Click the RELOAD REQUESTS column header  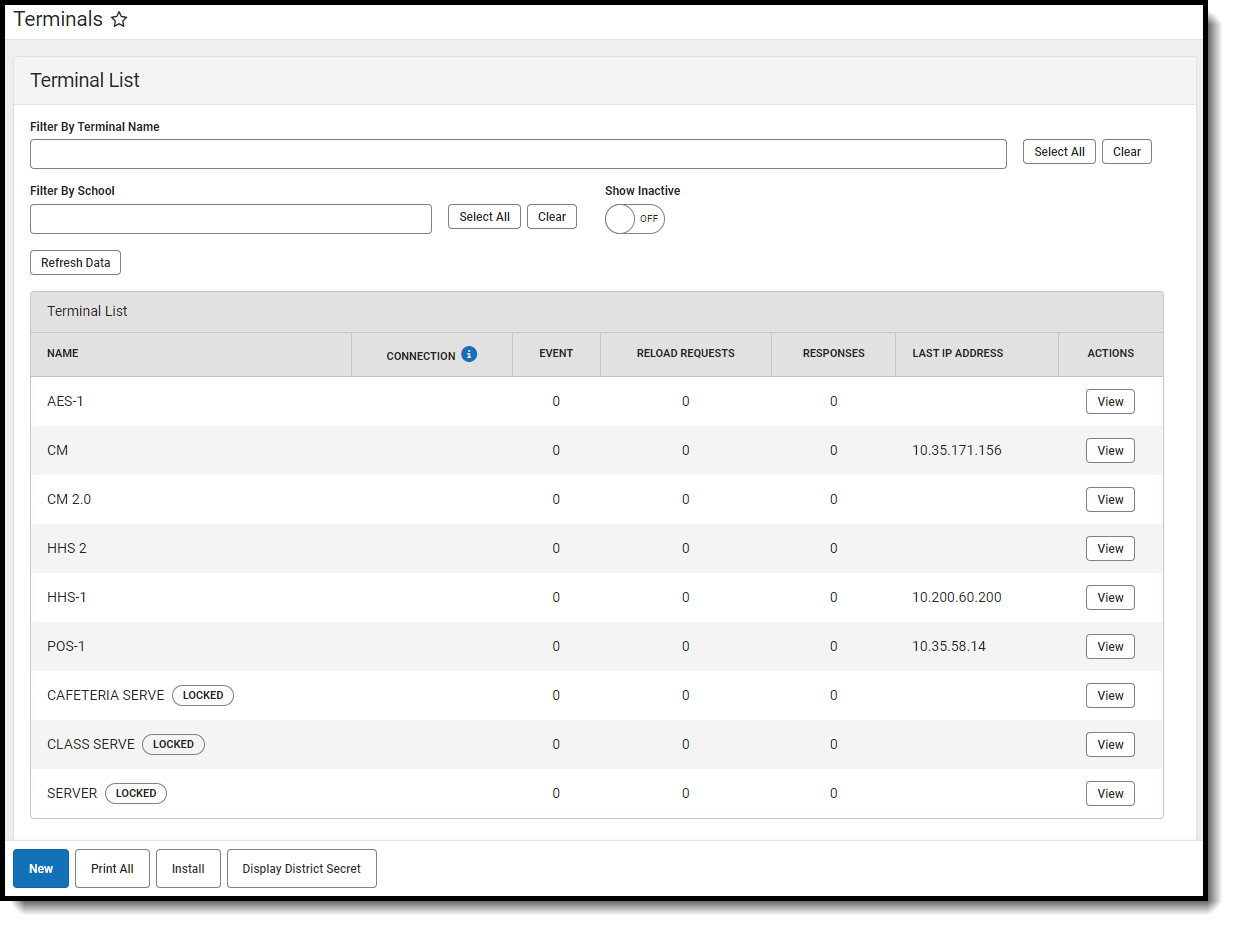click(x=686, y=354)
